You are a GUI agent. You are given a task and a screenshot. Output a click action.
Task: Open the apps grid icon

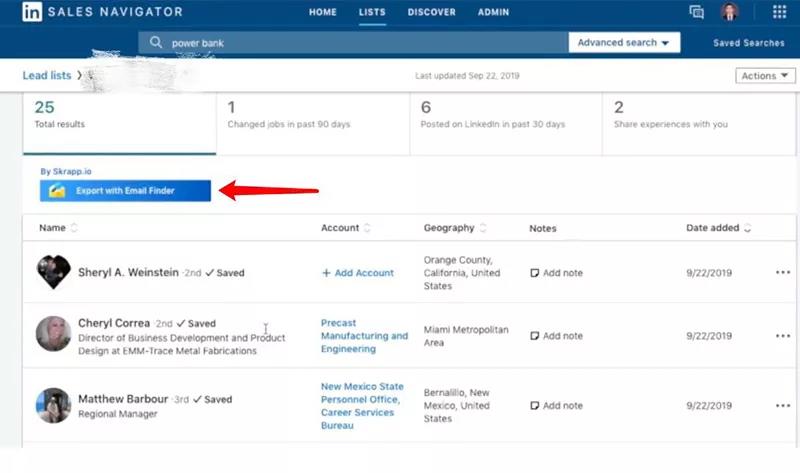[x=779, y=12]
